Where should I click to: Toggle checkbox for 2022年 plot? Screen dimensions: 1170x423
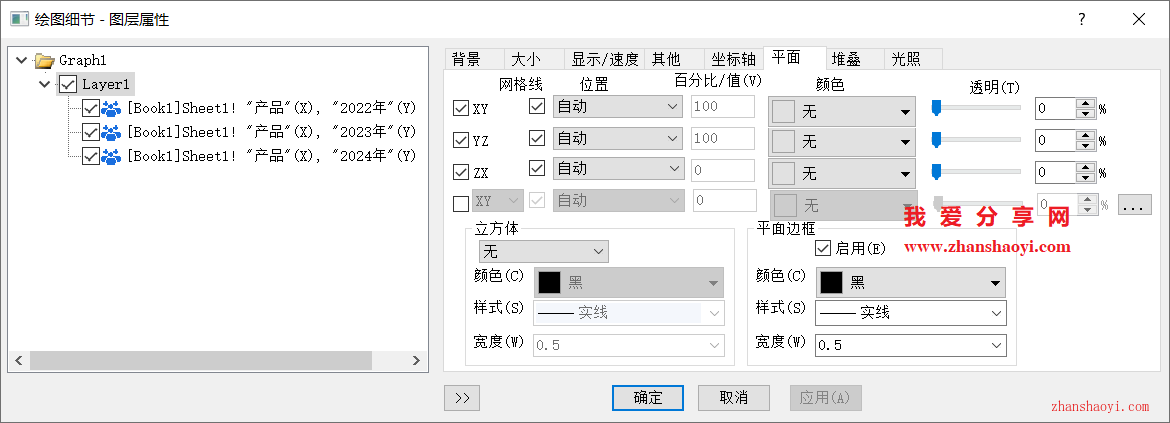pos(91,108)
